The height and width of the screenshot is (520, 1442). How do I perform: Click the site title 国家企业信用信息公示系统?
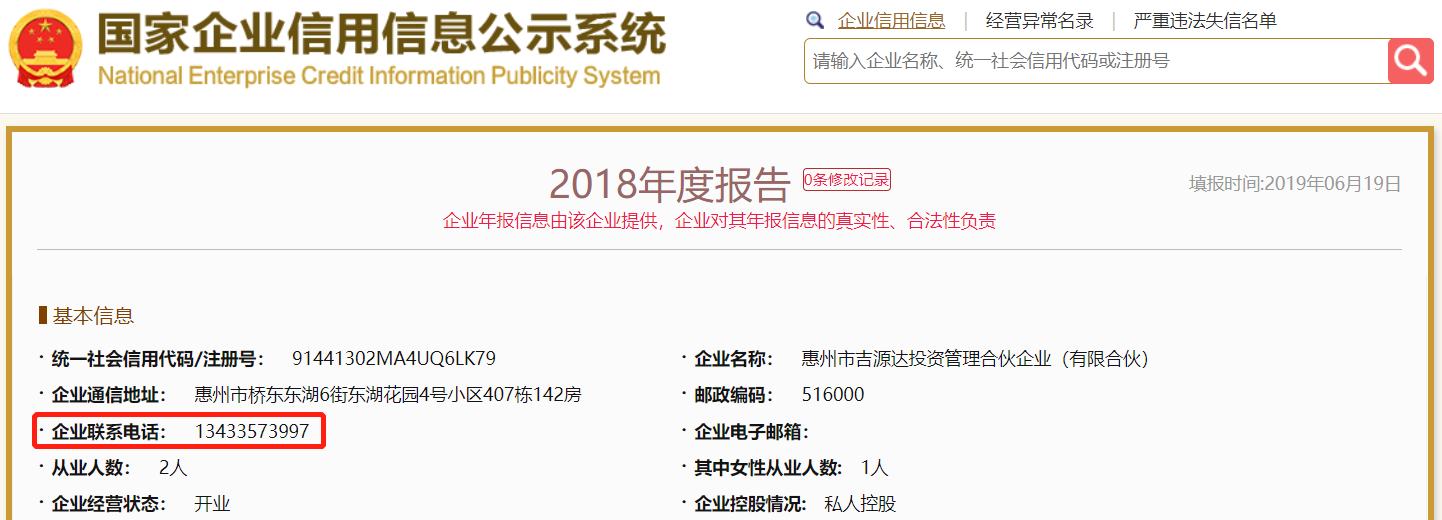(x=382, y=34)
